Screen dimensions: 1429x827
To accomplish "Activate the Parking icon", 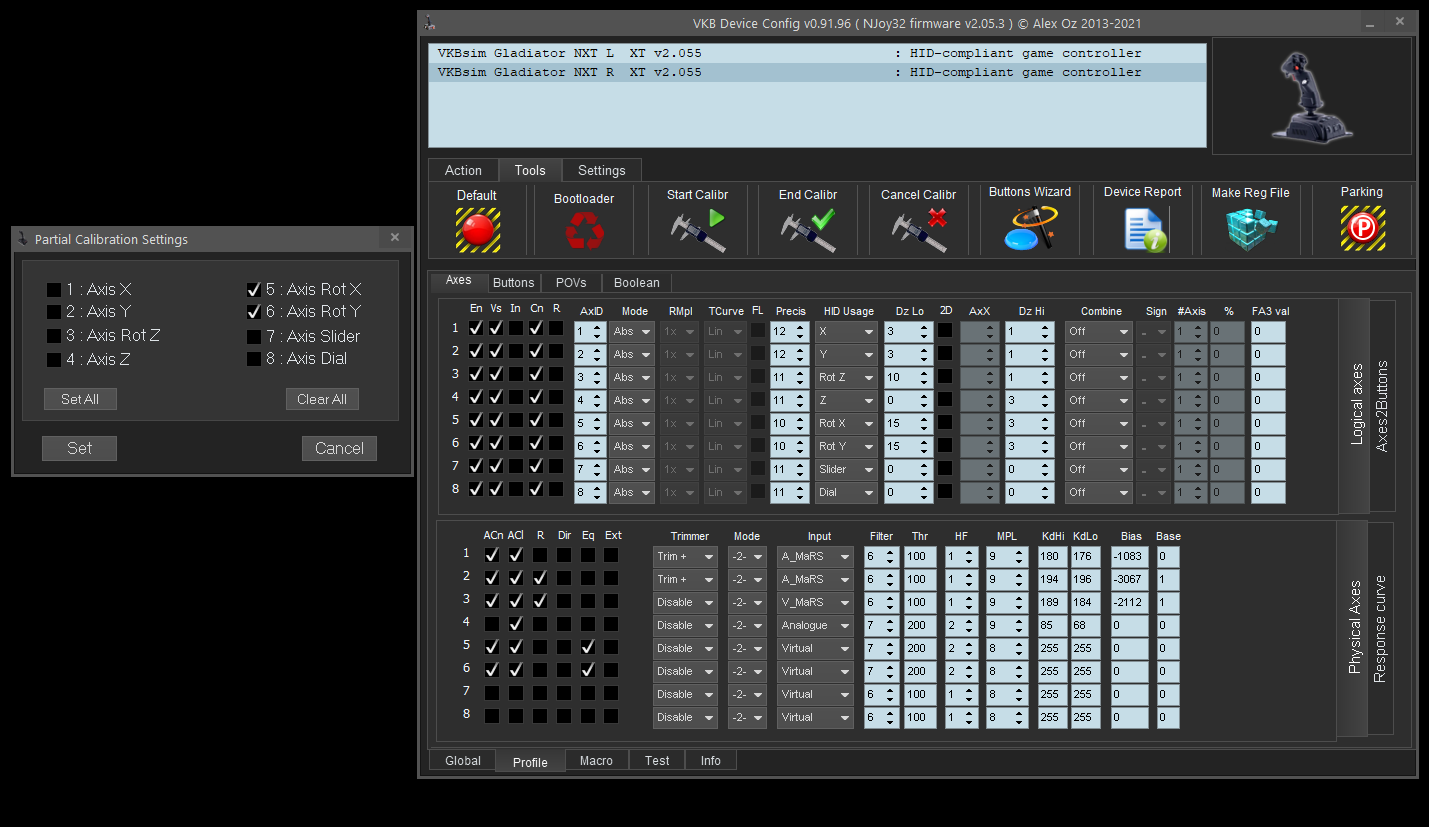I will tap(1362, 228).
